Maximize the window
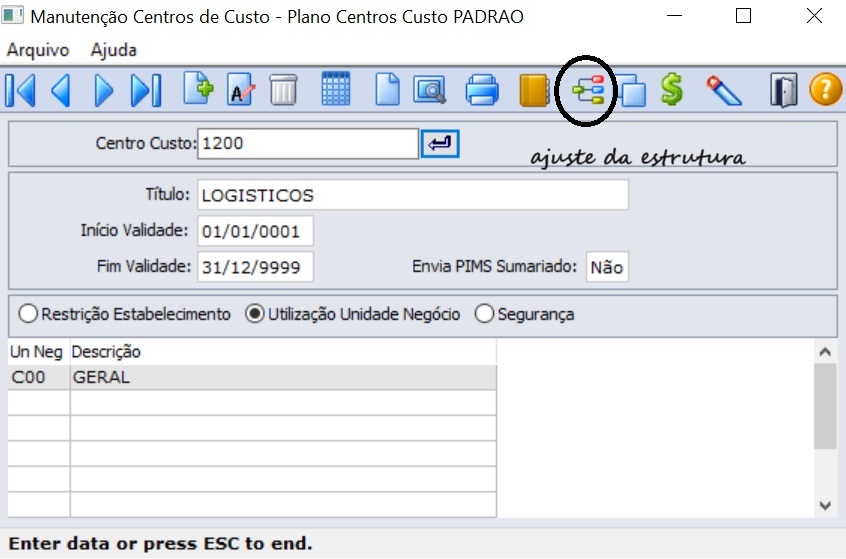This screenshot has width=846, height=559. [x=743, y=16]
